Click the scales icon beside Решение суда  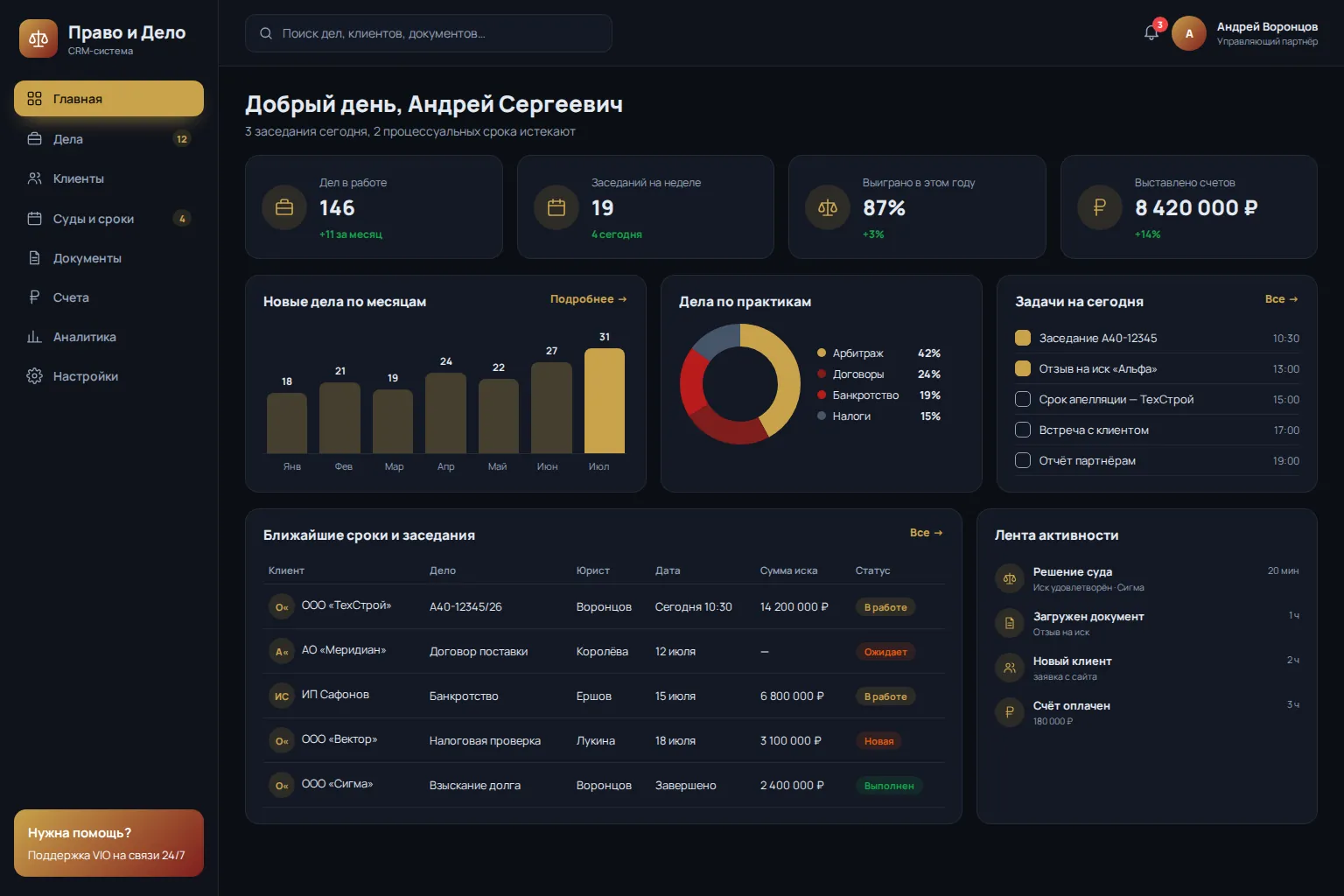1010,578
